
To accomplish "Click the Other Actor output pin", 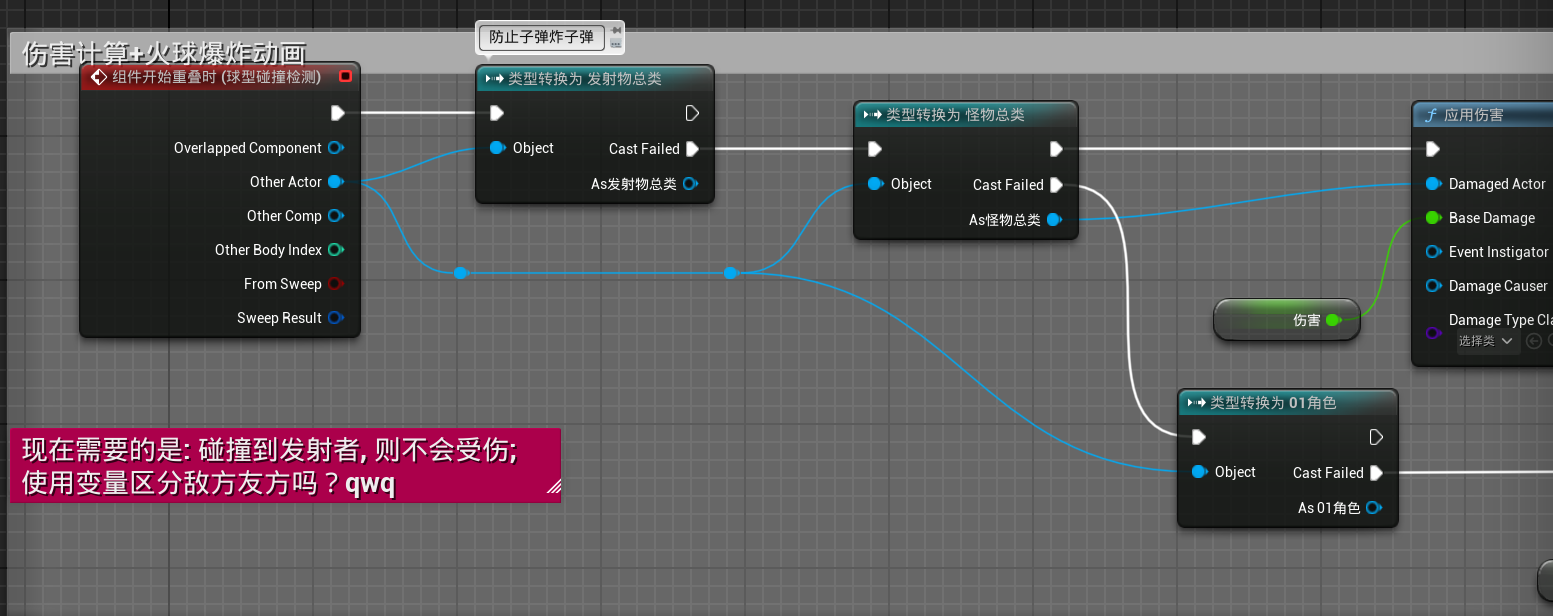I will pos(336,182).
